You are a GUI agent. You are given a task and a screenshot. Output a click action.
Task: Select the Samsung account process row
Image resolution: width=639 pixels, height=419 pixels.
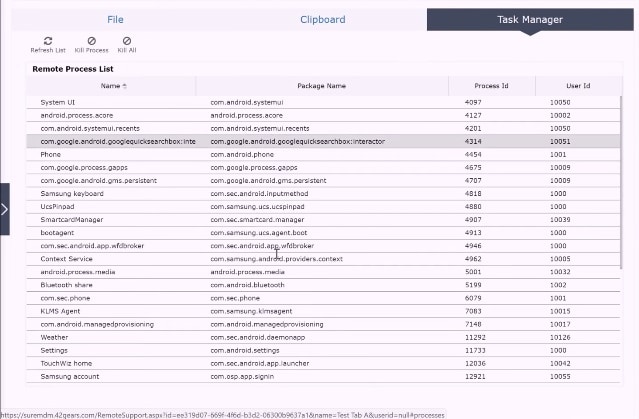[x=69, y=376]
